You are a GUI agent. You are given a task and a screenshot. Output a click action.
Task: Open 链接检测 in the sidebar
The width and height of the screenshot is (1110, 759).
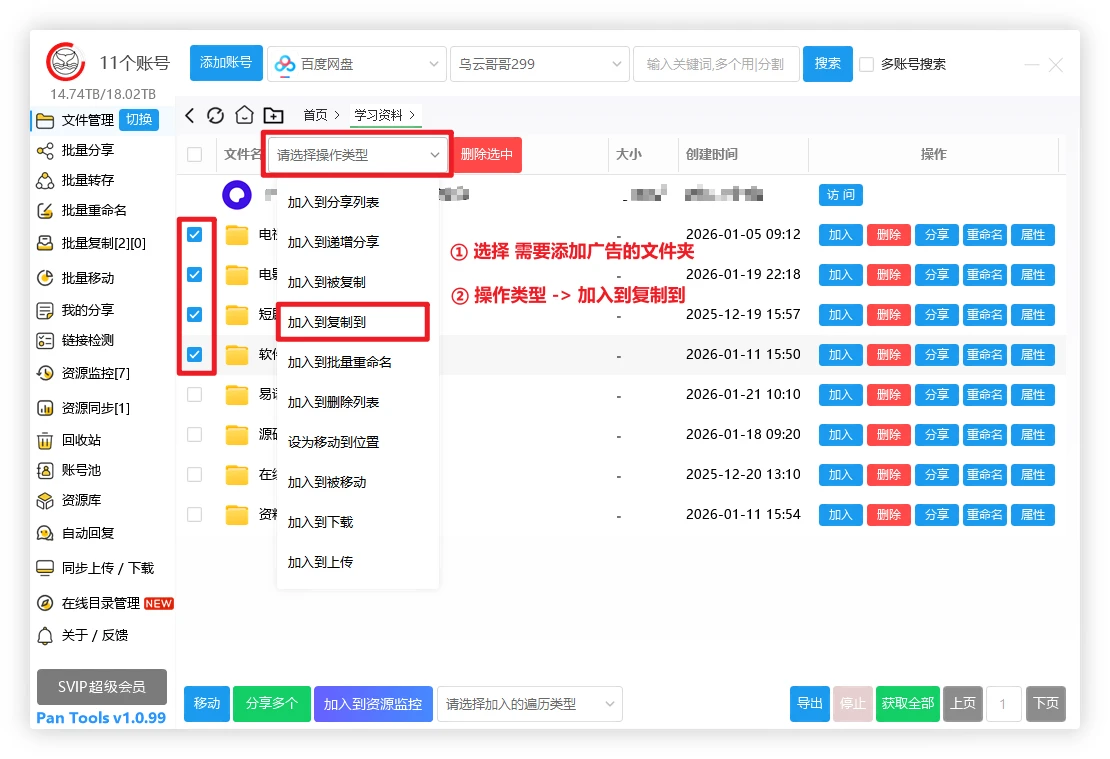87,340
